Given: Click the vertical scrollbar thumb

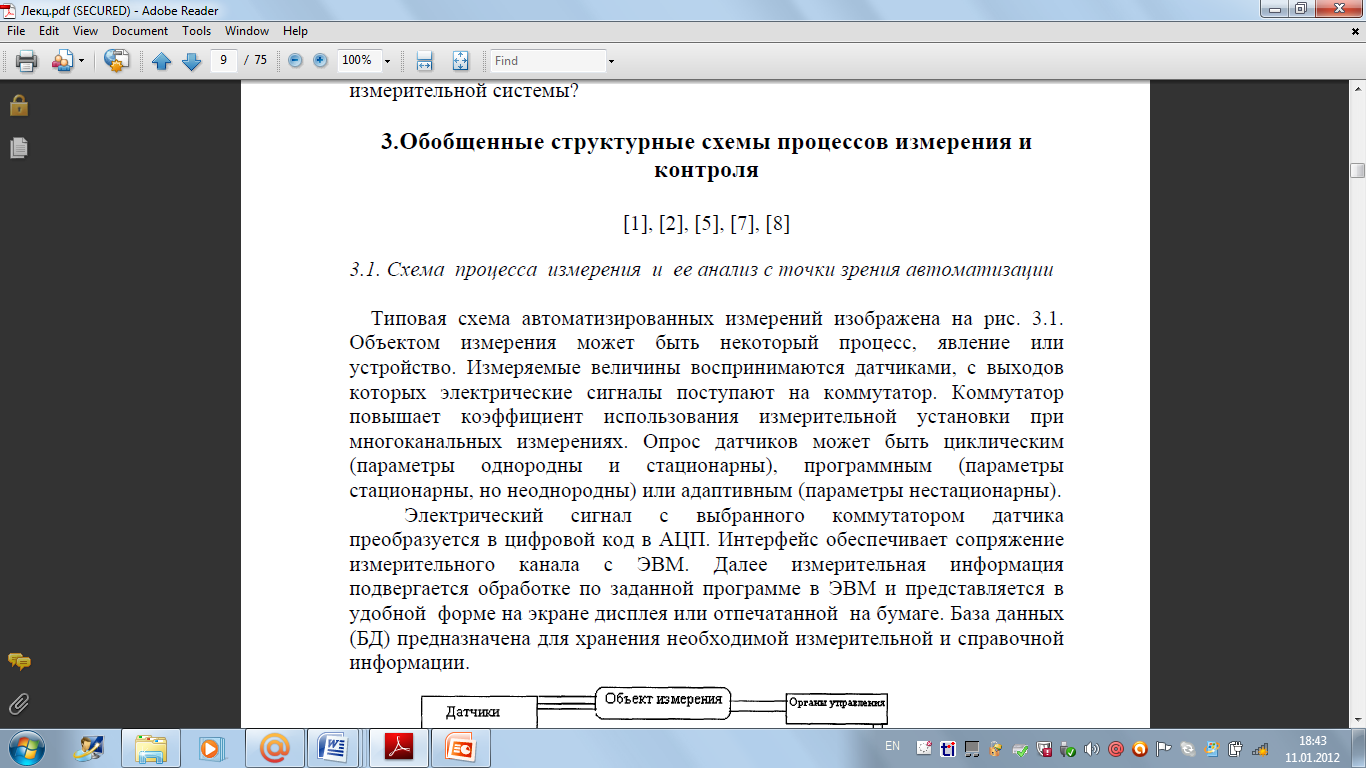Looking at the screenshot, I should coord(1357,170).
